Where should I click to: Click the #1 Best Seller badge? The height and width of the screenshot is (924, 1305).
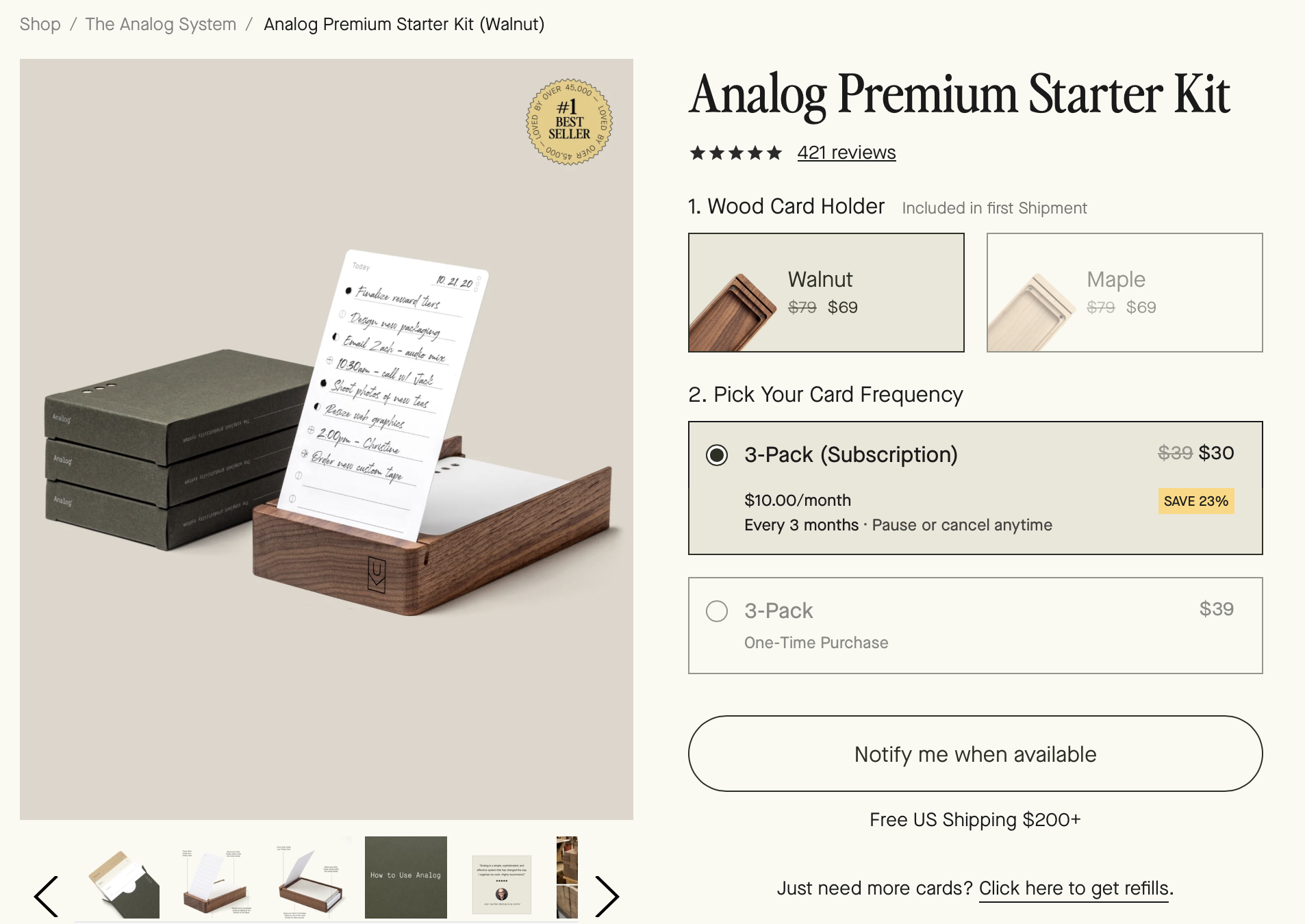[x=569, y=122]
